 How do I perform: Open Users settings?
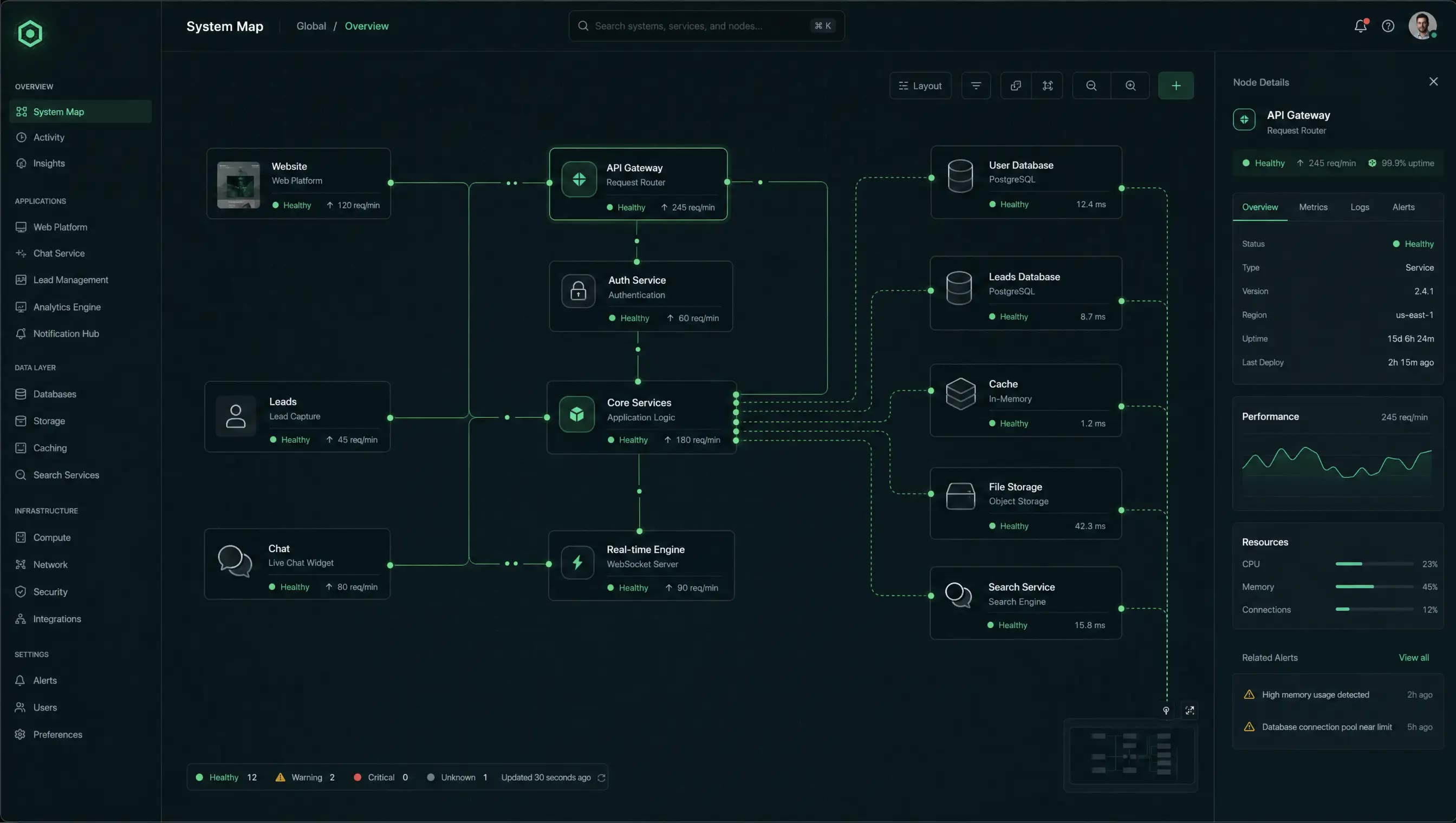coord(80,708)
